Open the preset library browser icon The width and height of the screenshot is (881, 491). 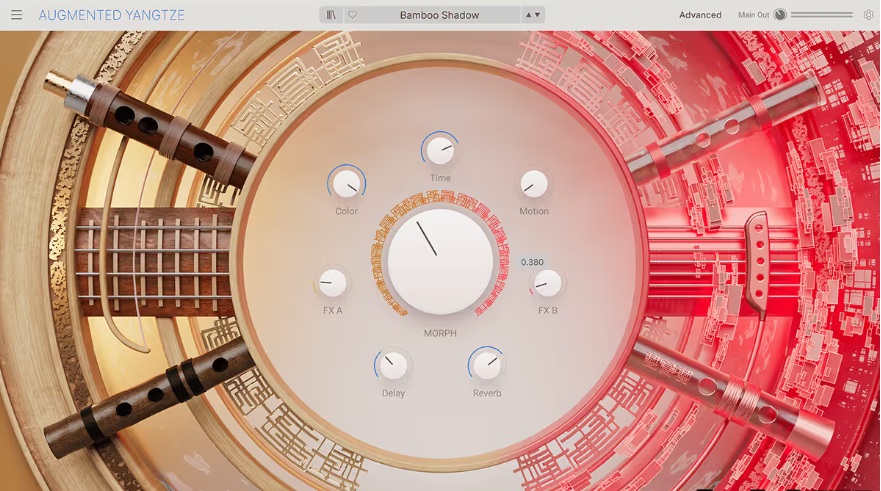click(x=331, y=15)
